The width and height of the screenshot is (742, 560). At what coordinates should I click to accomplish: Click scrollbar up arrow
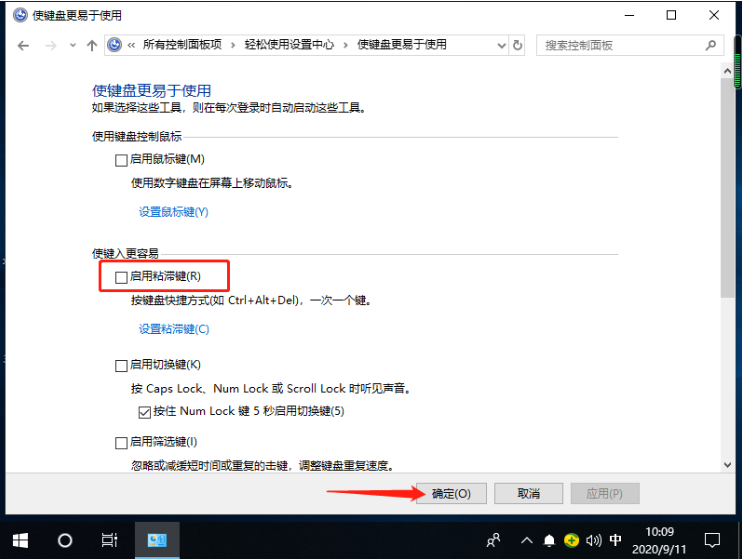pyautogui.click(x=727, y=71)
